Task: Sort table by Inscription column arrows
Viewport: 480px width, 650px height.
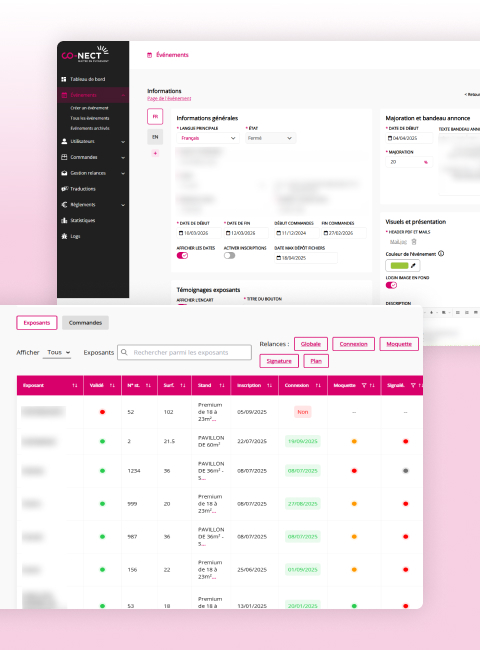Action: [x=269, y=386]
